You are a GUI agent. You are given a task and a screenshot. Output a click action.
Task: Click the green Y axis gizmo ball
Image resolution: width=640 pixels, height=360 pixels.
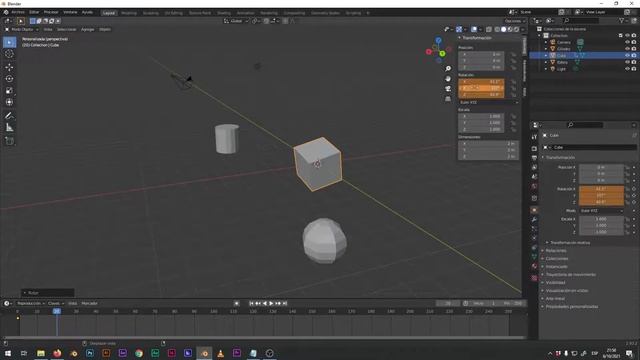click(x=442, y=54)
